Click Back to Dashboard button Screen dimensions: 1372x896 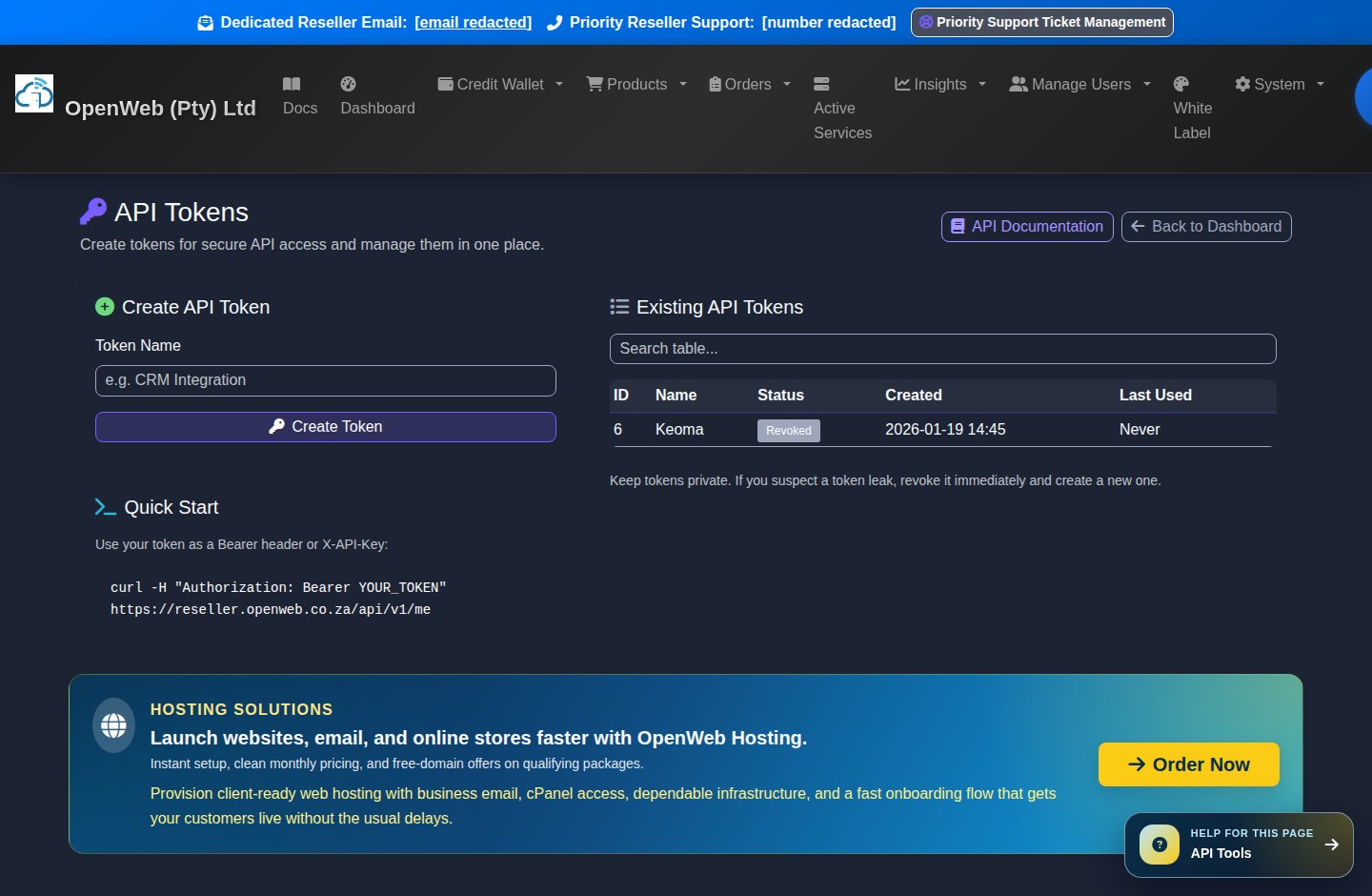click(1206, 227)
